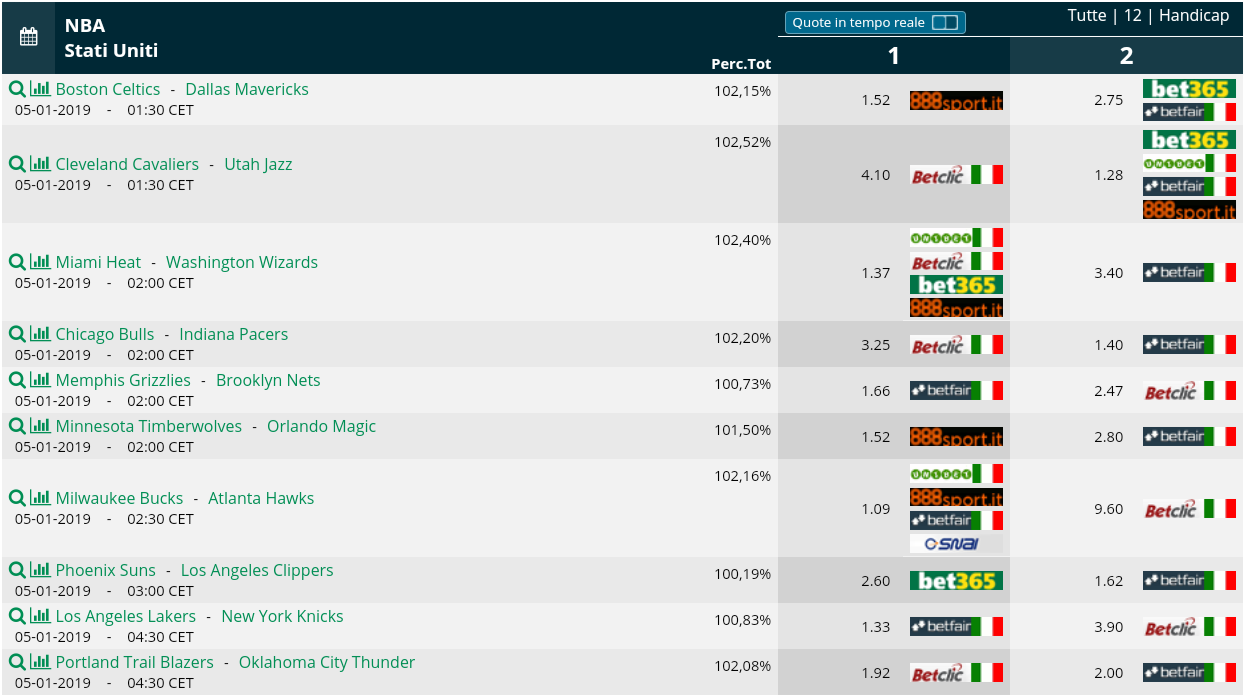1244x698 pixels.
Task: Click the Betclic logo for Trail Blazers 1.92 odds
Action: coord(956,673)
